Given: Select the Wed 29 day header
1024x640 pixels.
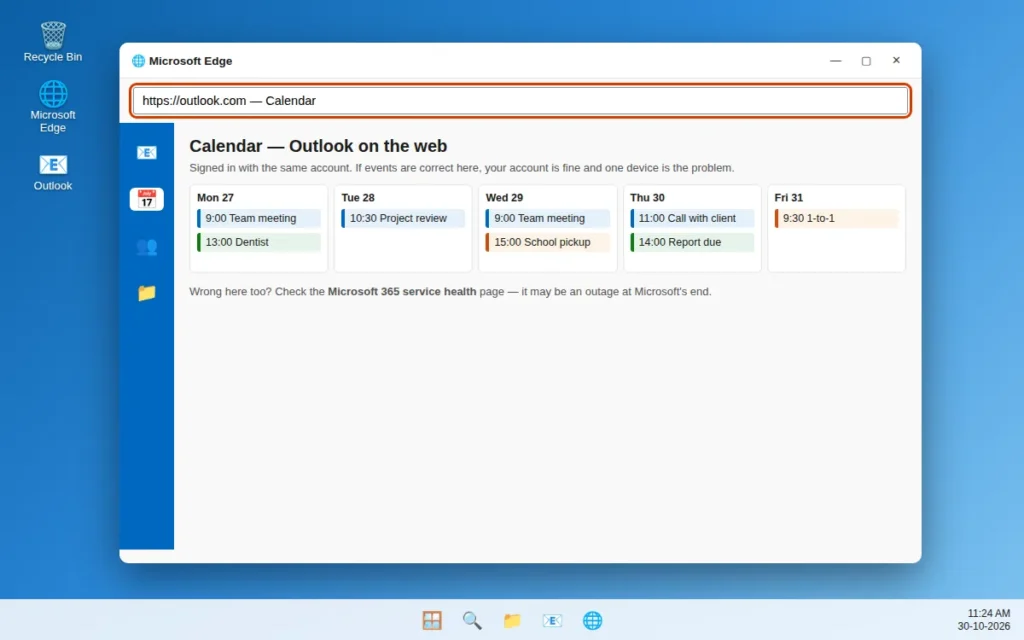Looking at the screenshot, I should tap(504, 197).
